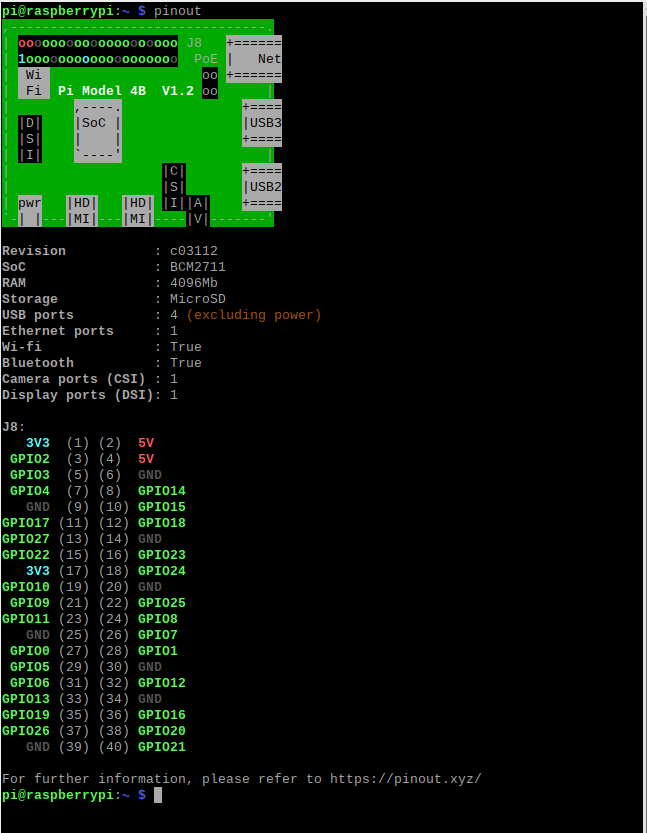The width and height of the screenshot is (647, 833).
Task: Click the '5V' label at pin (4)
Action: (146, 458)
